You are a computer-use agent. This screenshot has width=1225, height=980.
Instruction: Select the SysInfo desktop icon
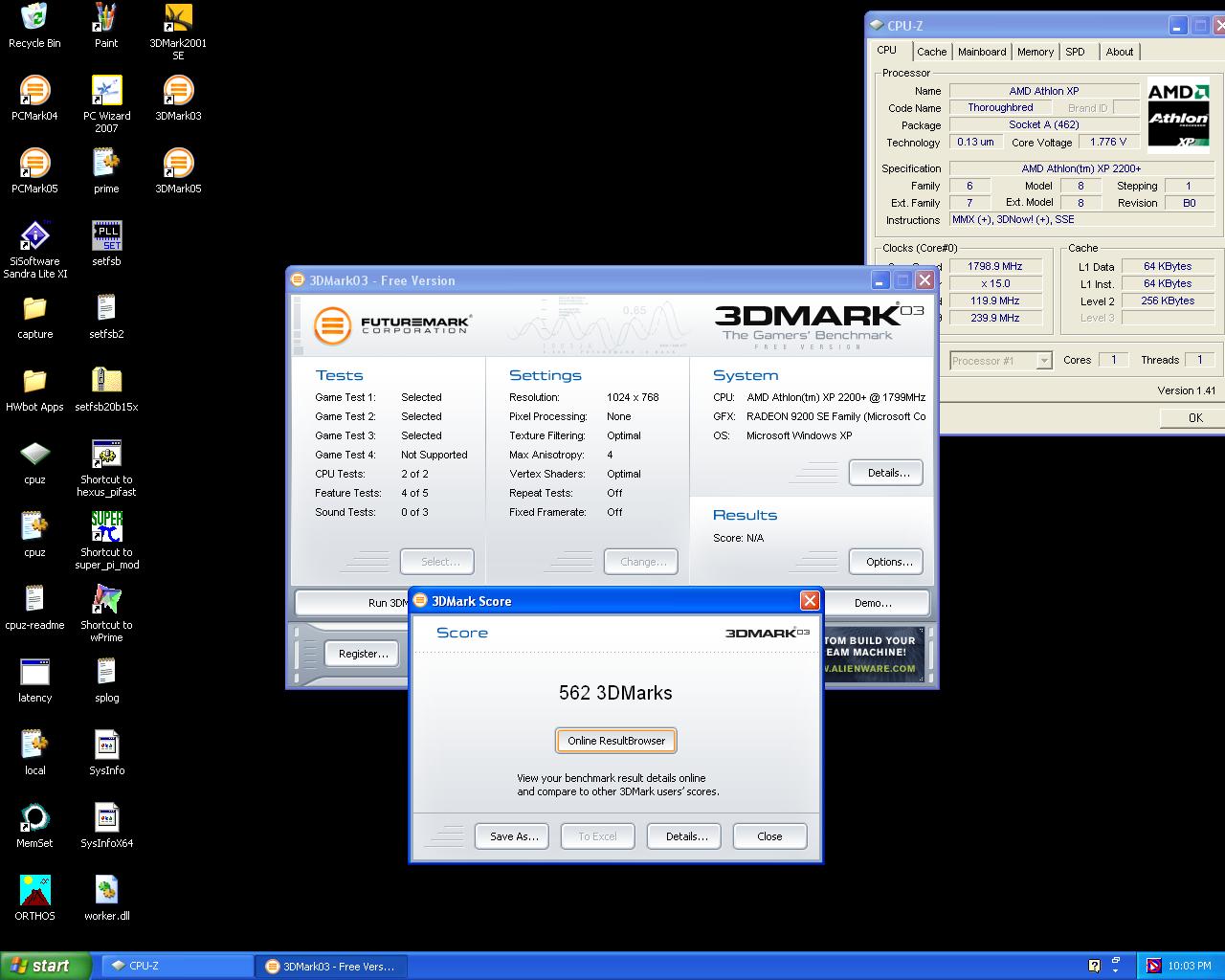106,753
